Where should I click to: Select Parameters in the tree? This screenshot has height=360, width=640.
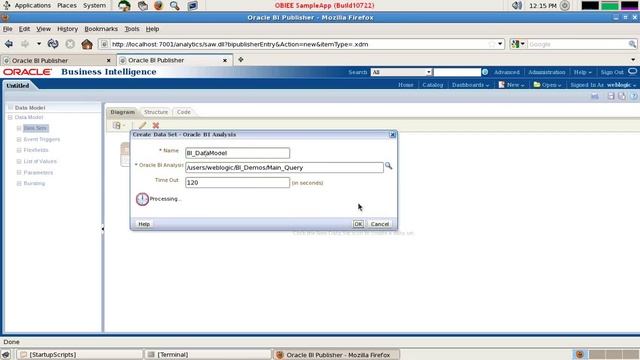pyautogui.click(x=38, y=173)
